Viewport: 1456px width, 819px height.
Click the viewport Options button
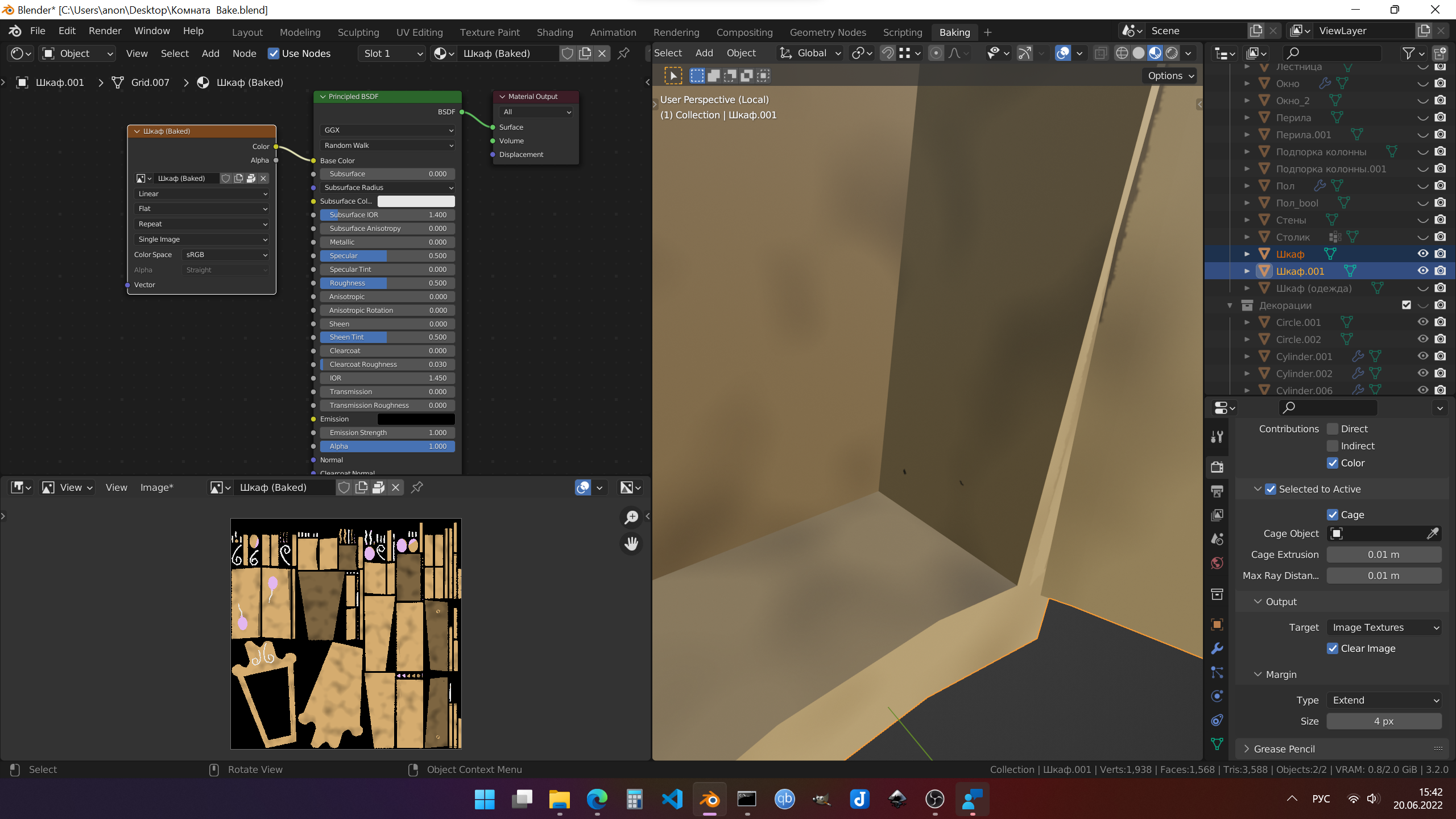point(1170,76)
